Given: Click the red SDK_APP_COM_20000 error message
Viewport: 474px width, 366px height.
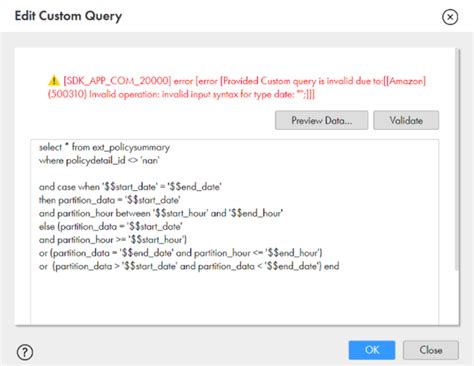Looking at the screenshot, I should (x=237, y=87).
